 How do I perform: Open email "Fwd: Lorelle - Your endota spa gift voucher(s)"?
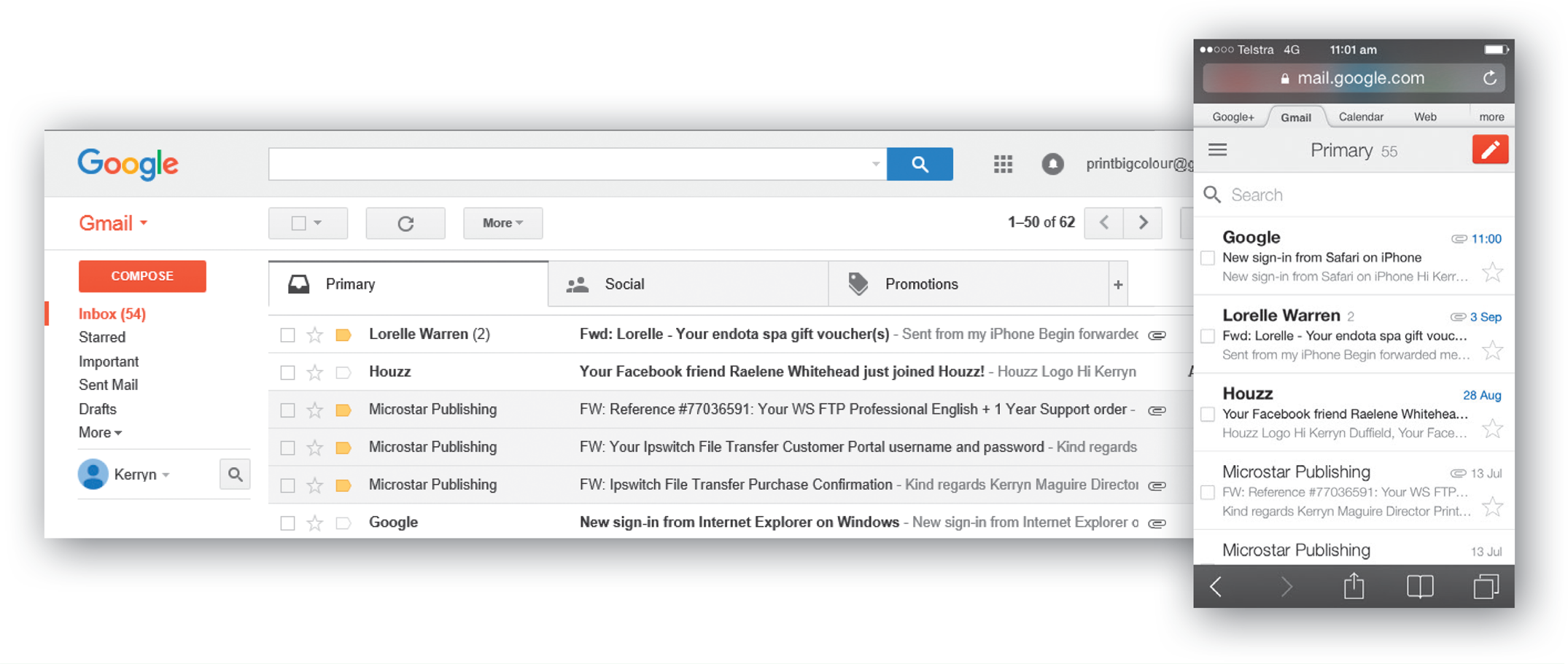pos(734,335)
